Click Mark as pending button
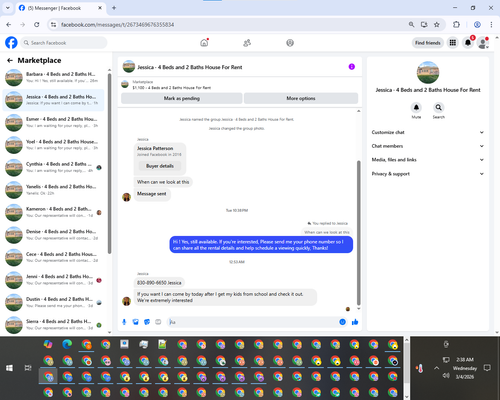Viewport: 500px width, 400px height. click(x=182, y=98)
